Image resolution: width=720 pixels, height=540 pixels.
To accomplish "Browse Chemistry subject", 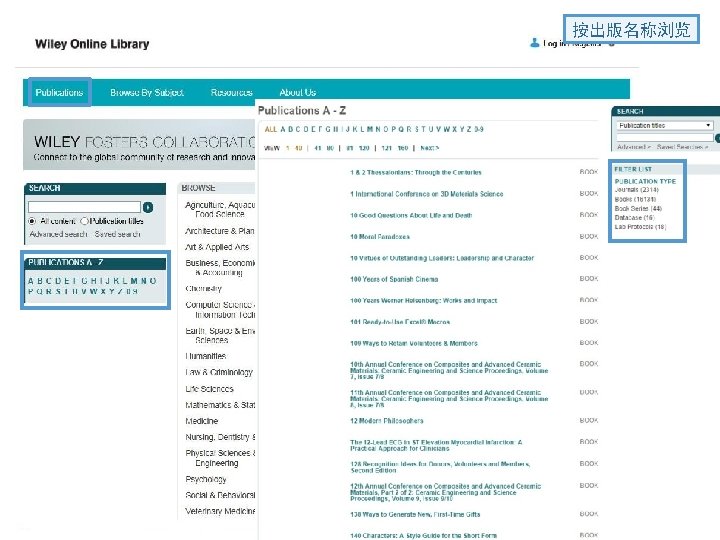I will (203, 289).
